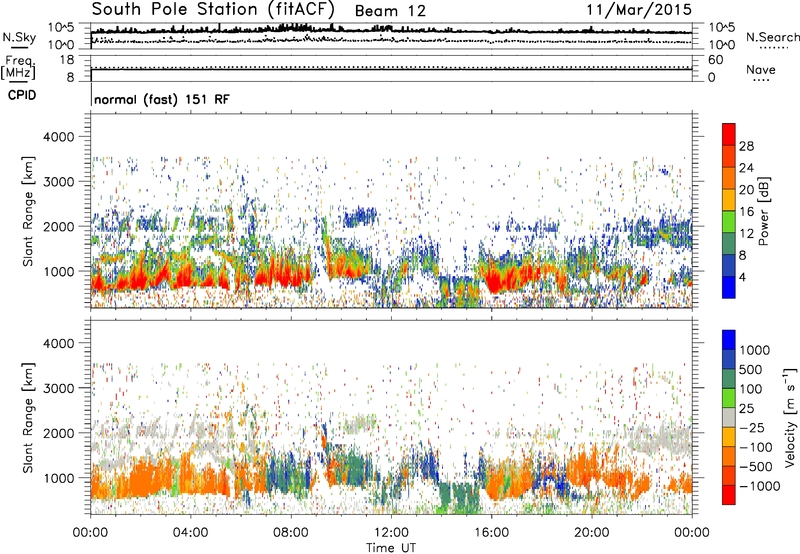
Task: Click the 'N.Search' legend label
Action: click(772, 37)
